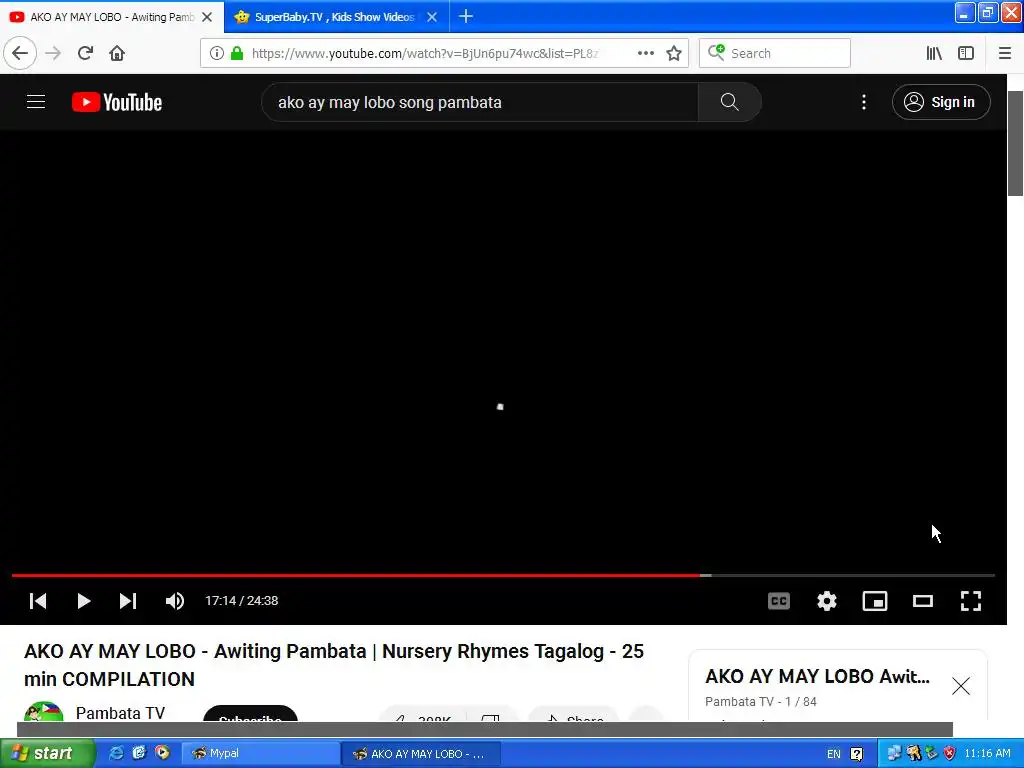Play the paused video
This screenshot has height=768, width=1024.
[83, 601]
